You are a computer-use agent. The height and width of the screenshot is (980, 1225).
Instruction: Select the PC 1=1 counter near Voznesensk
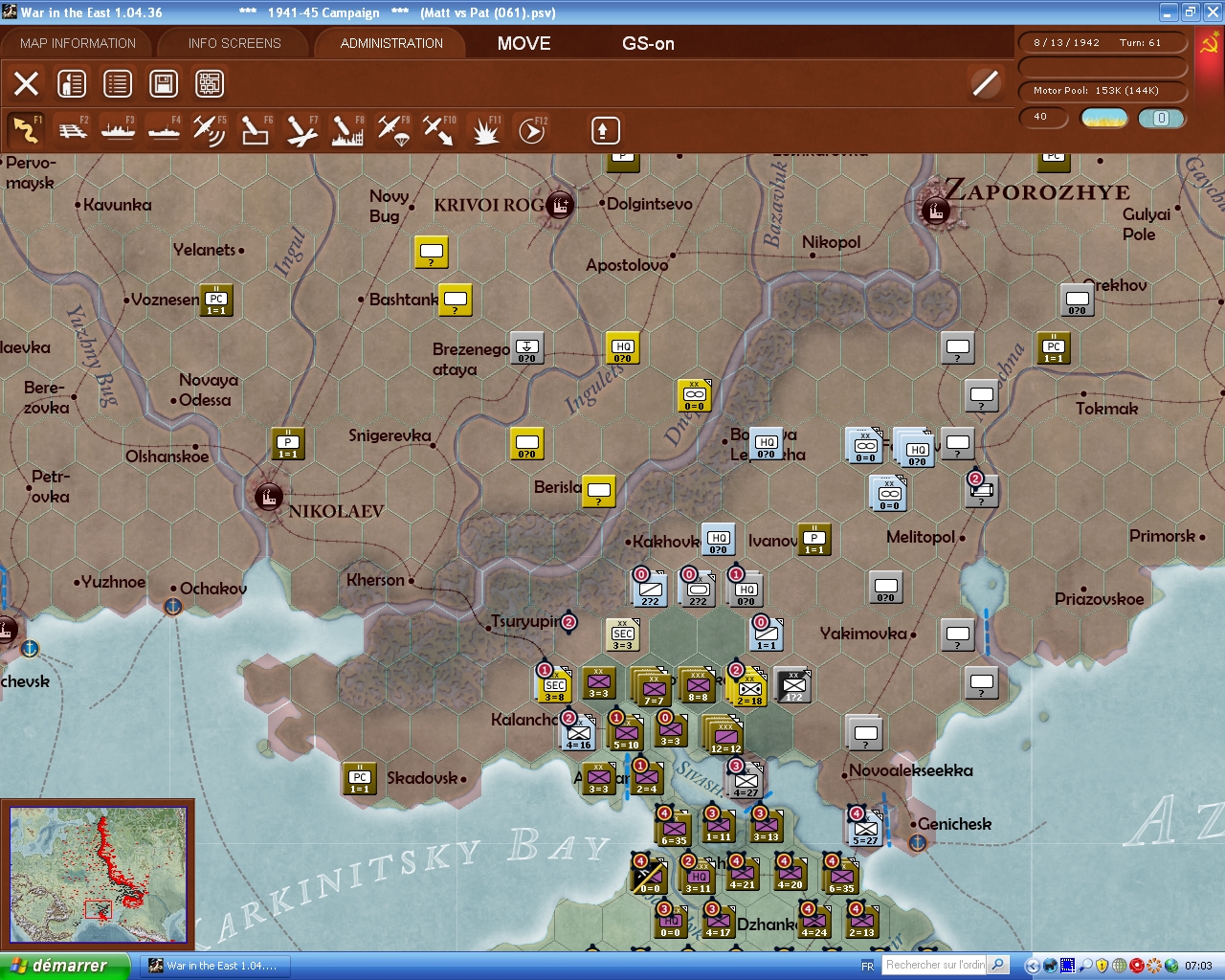click(x=216, y=300)
